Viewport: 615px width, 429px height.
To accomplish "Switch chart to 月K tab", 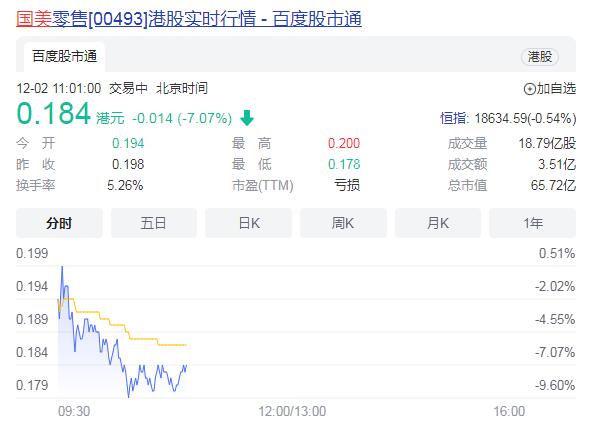I will [x=438, y=223].
